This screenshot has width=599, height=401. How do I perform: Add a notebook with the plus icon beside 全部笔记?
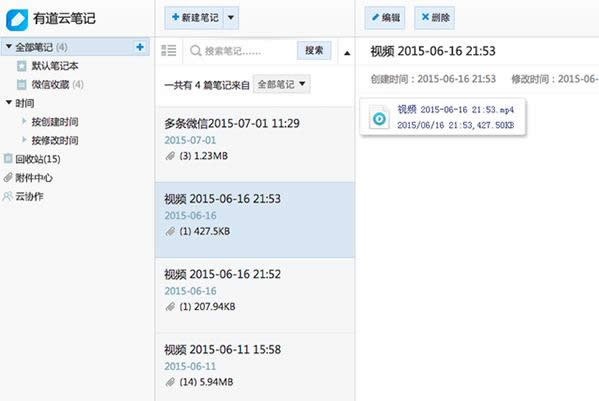[x=140, y=47]
